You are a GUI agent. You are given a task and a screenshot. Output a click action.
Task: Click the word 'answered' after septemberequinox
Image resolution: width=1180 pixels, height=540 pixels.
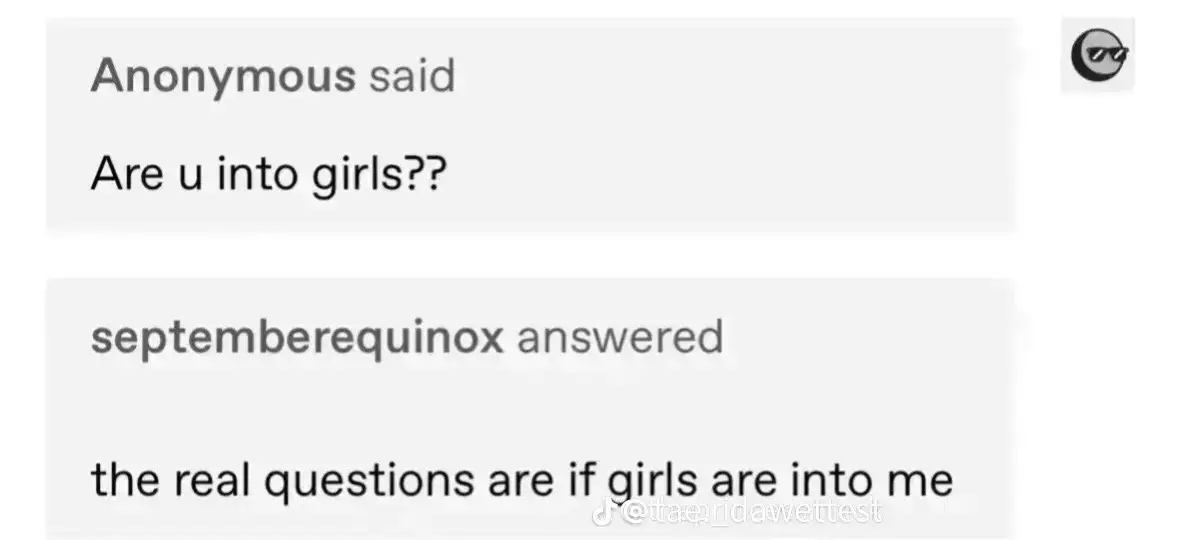[x=620, y=338]
